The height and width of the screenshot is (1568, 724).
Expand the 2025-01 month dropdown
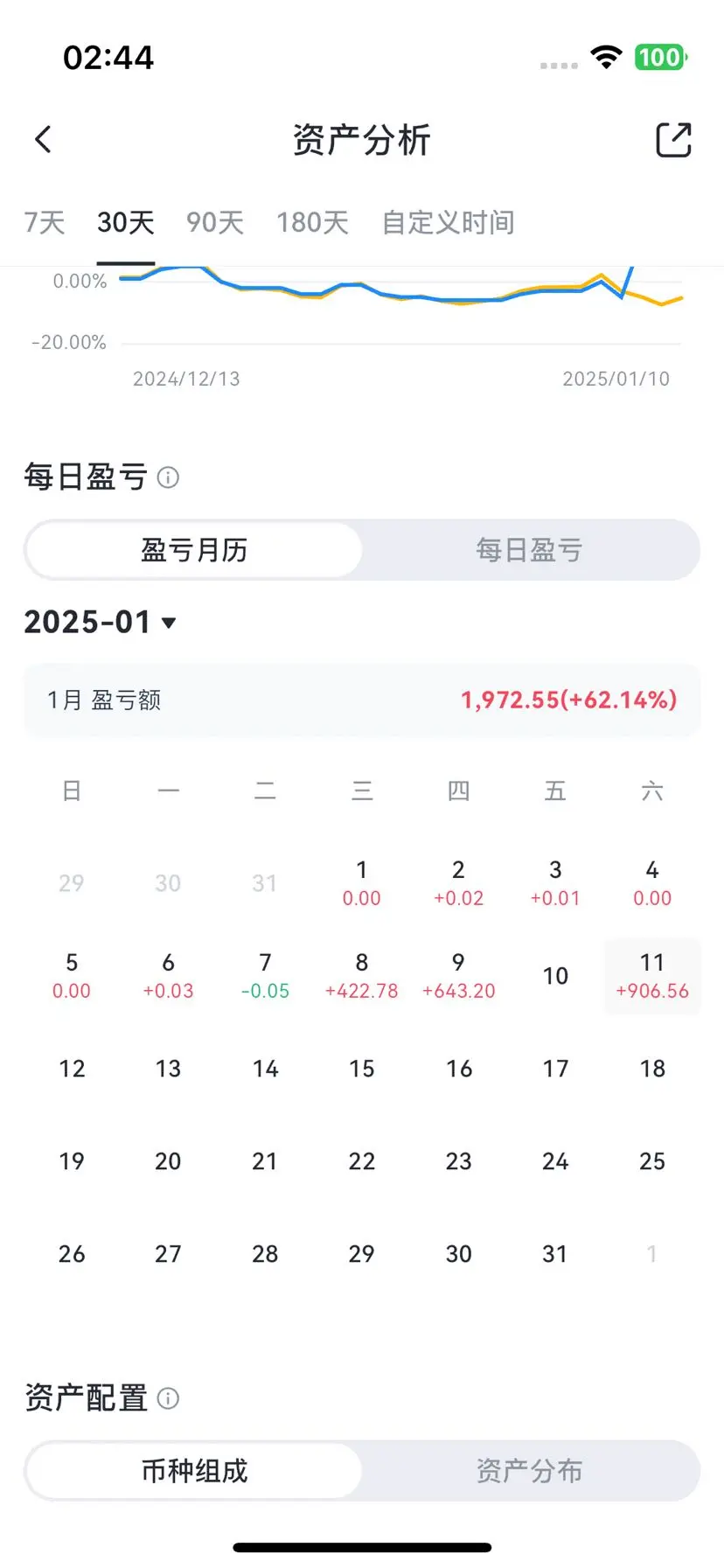(x=100, y=623)
